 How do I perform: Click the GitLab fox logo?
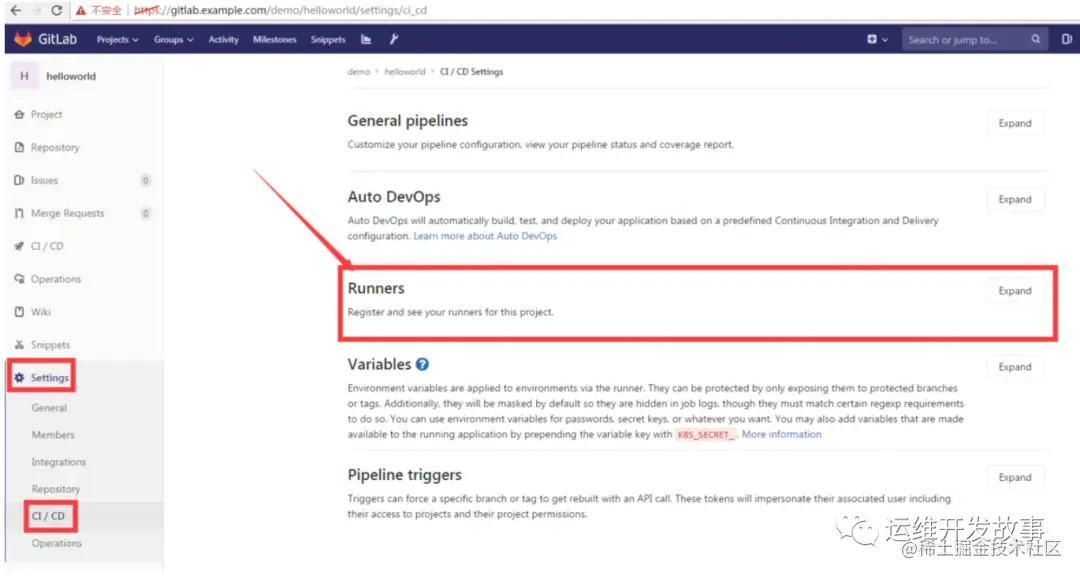(x=23, y=39)
